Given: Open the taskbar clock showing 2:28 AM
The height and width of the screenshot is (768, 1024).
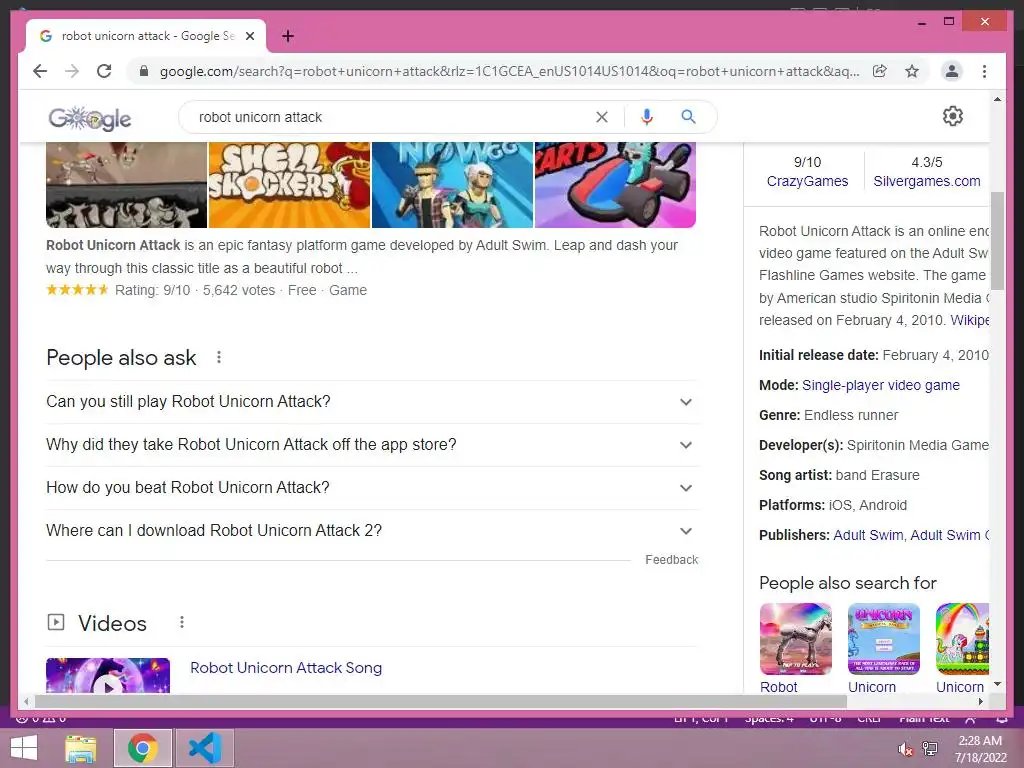Looking at the screenshot, I should tap(980, 749).
